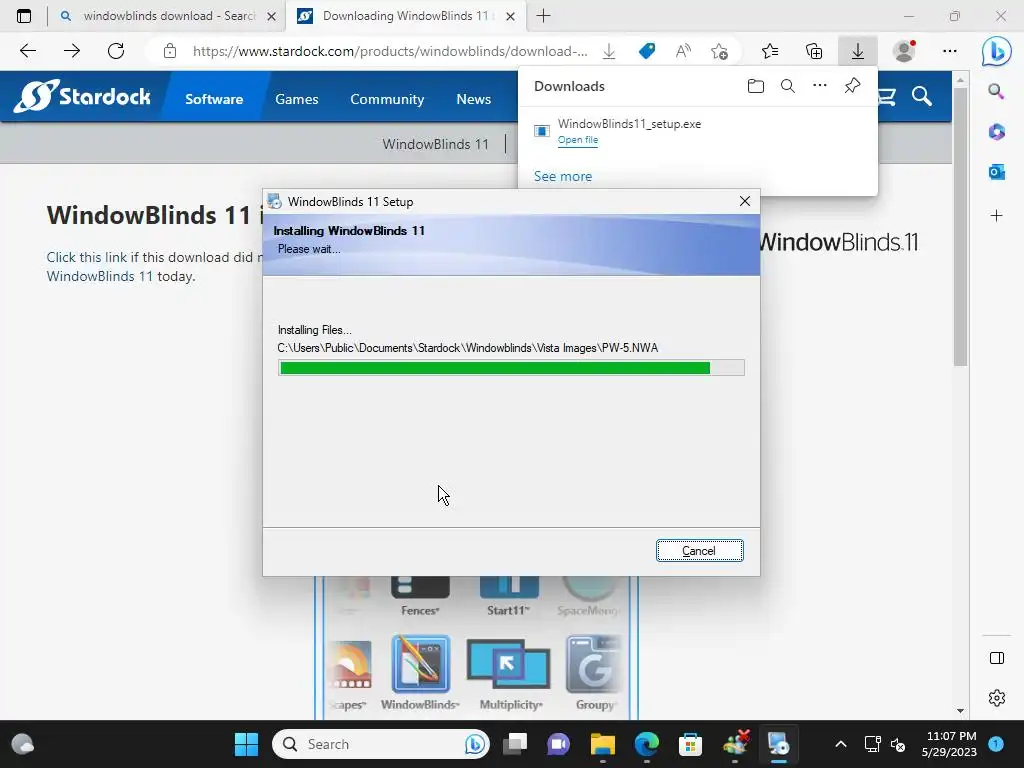
Task: Click the download icon inside the address bar
Action: point(609,51)
